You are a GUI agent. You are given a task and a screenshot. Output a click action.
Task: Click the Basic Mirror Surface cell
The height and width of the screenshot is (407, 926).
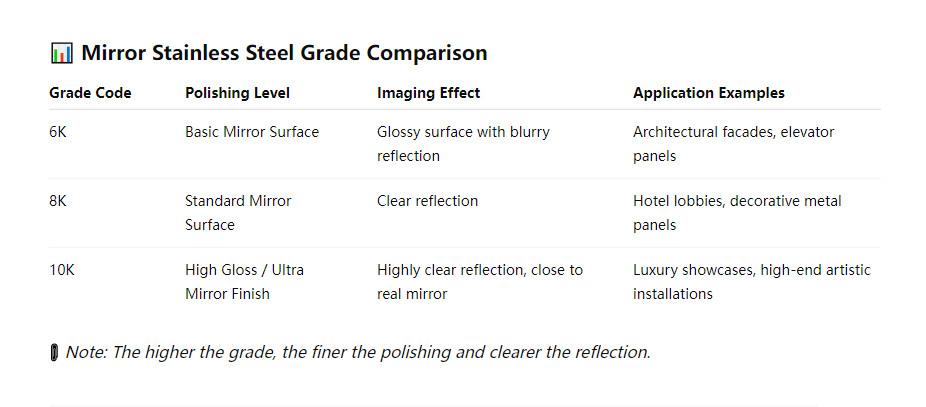click(x=252, y=132)
